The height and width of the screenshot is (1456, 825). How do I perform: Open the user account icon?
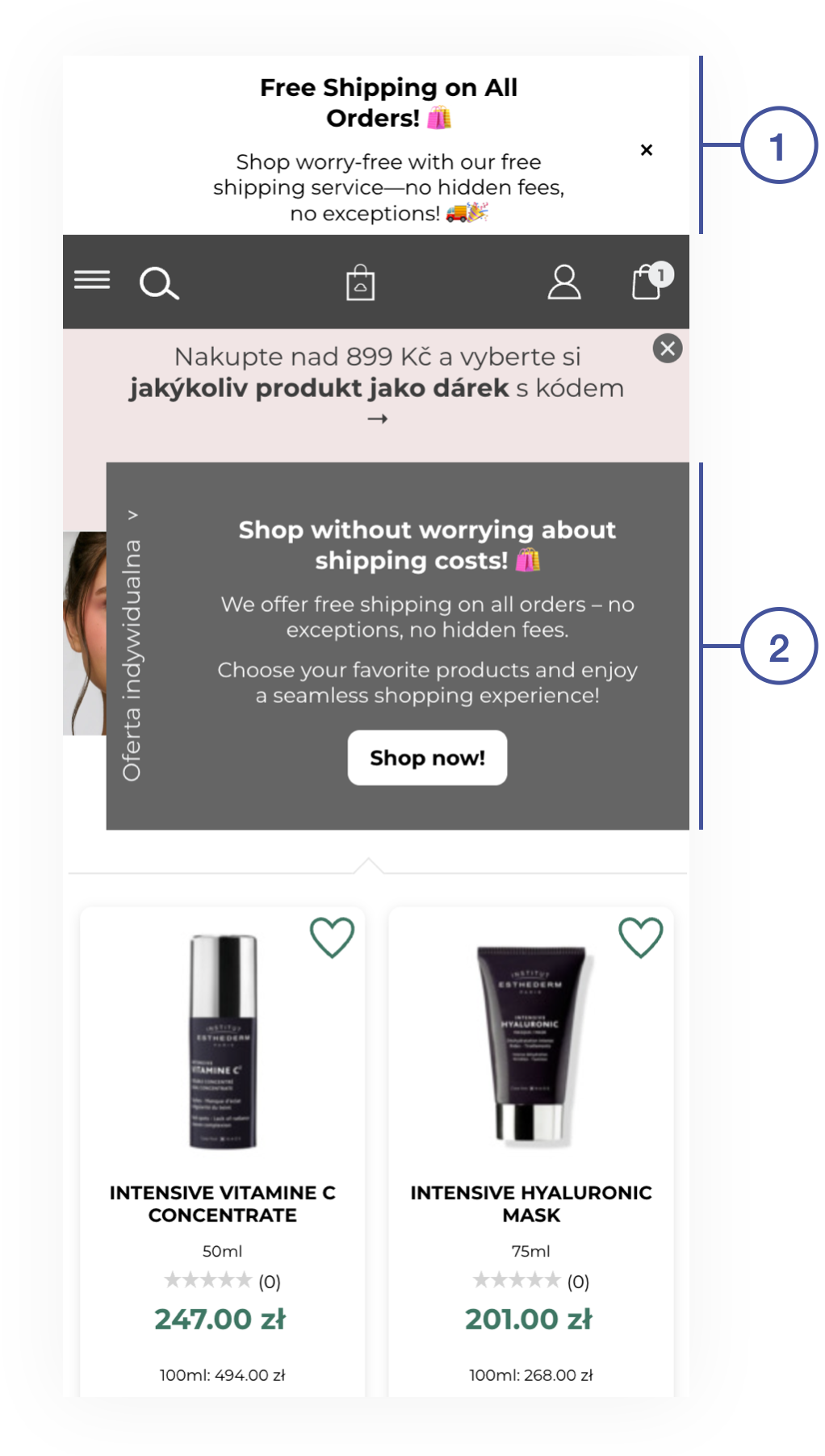click(564, 282)
